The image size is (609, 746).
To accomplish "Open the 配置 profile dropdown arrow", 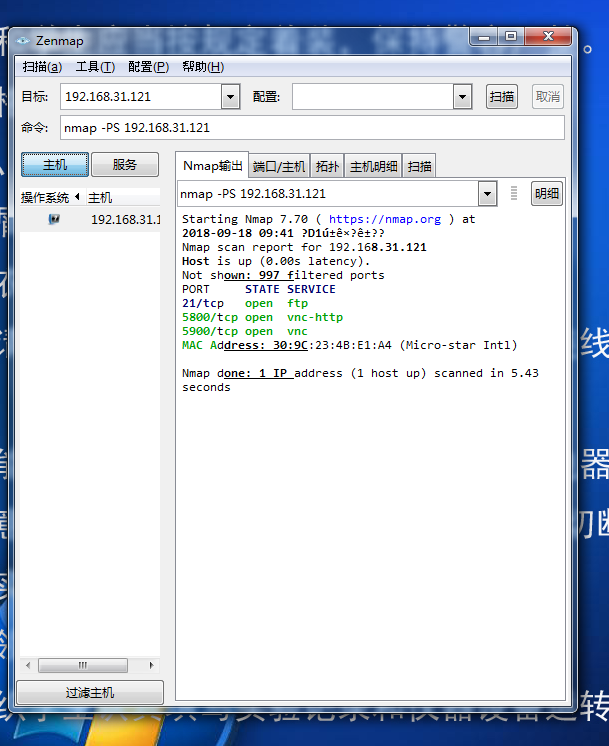I will pyautogui.click(x=462, y=97).
